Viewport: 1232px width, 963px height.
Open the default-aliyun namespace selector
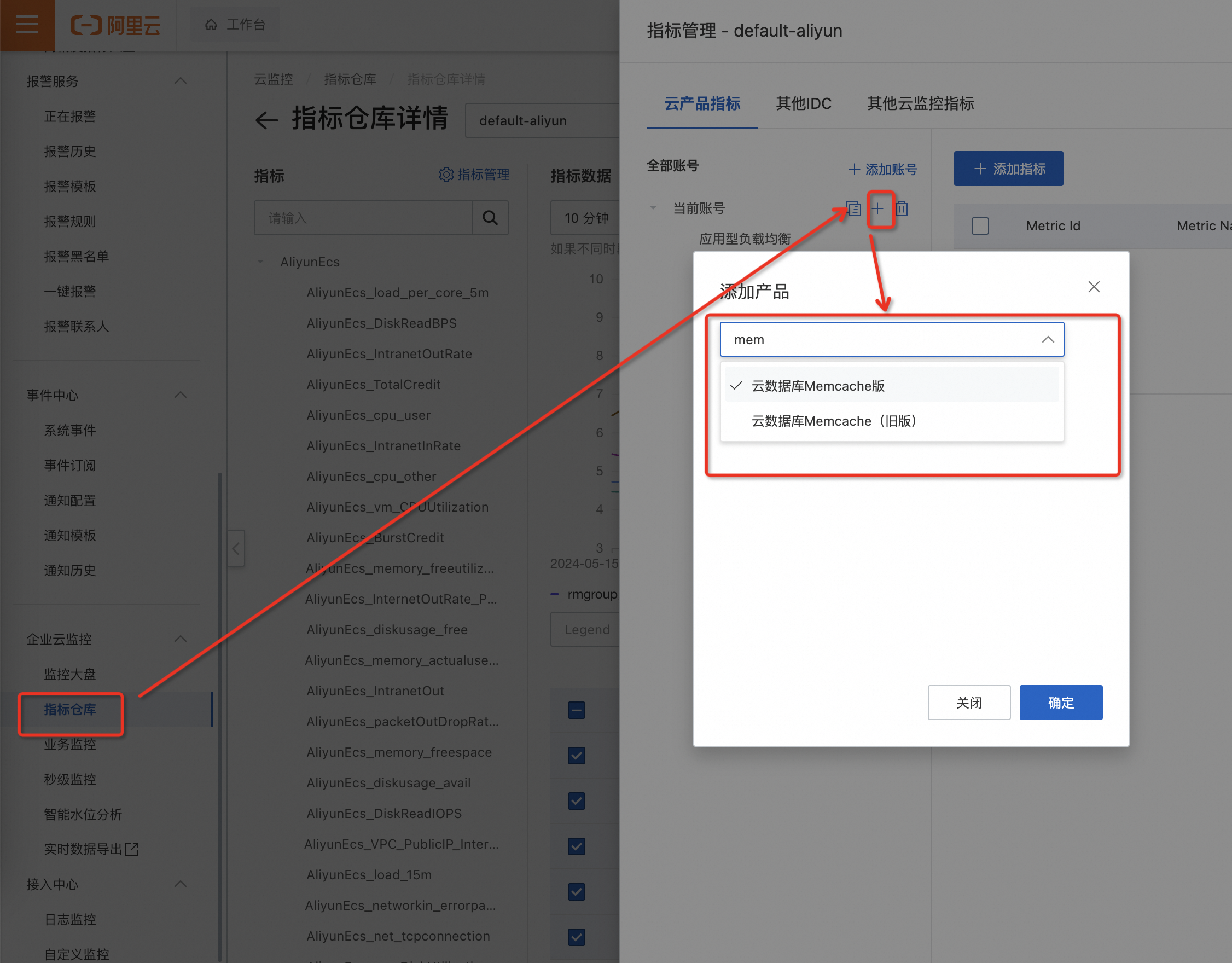click(543, 120)
